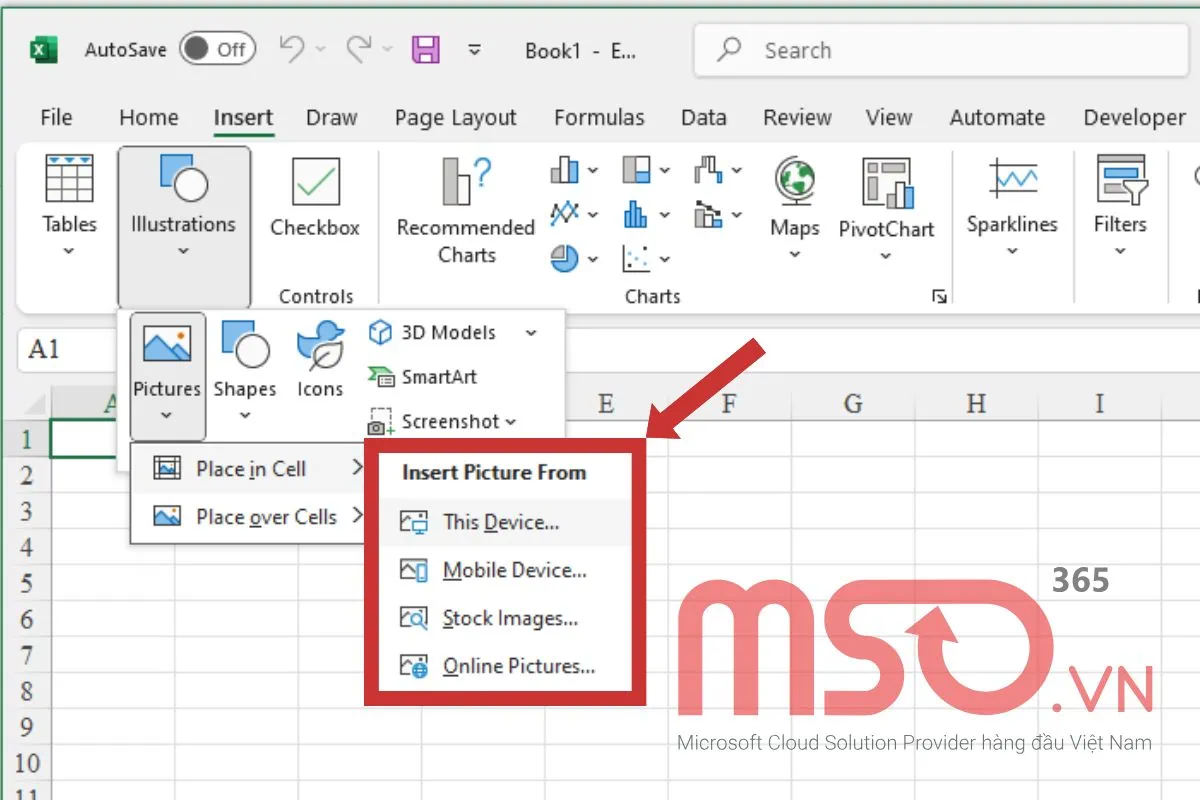The width and height of the screenshot is (1200, 800).
Task: Select Online Pictures option
Action: click(x=517, y=666)
